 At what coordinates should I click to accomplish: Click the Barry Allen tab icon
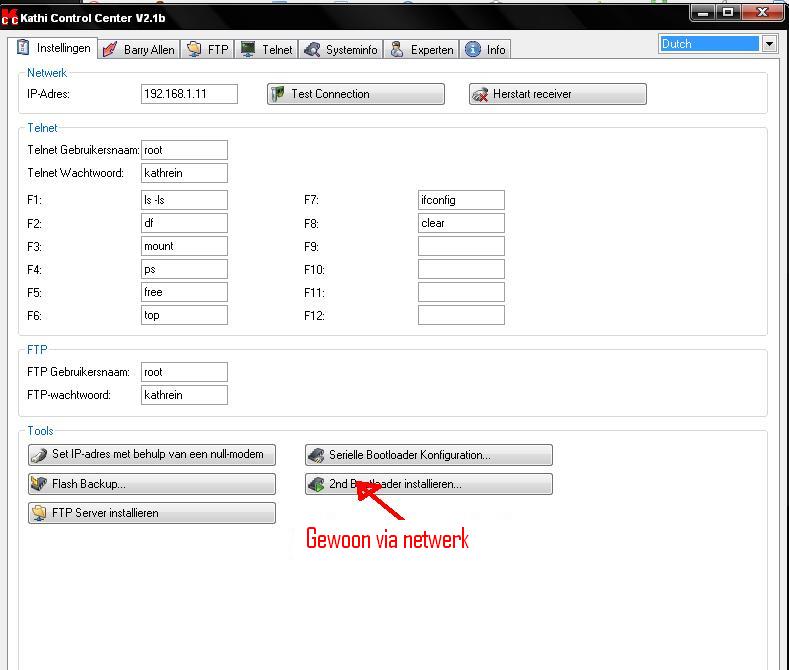(110, 49)
